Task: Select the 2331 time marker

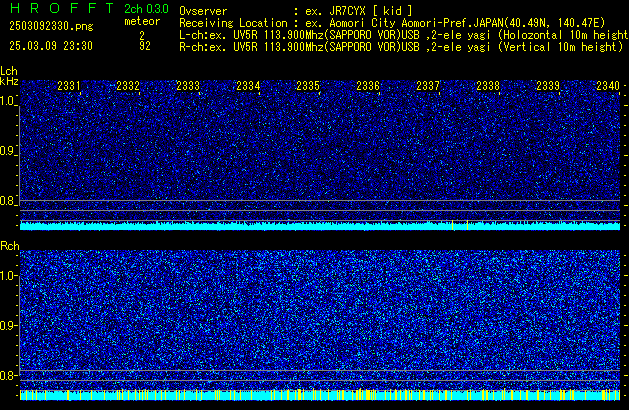Action: (69, 86)
